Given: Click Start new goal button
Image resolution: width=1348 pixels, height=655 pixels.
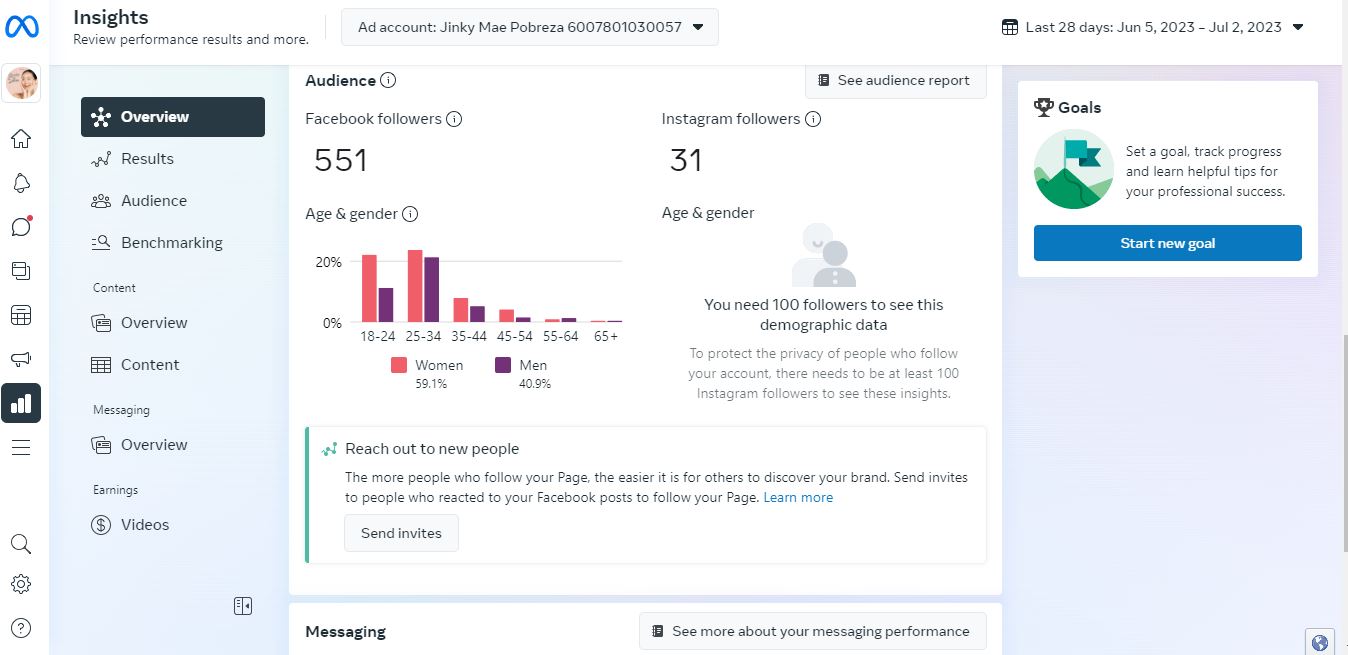Looking at the screenshot, I should pyautogui.click(x=1168, y=243).
